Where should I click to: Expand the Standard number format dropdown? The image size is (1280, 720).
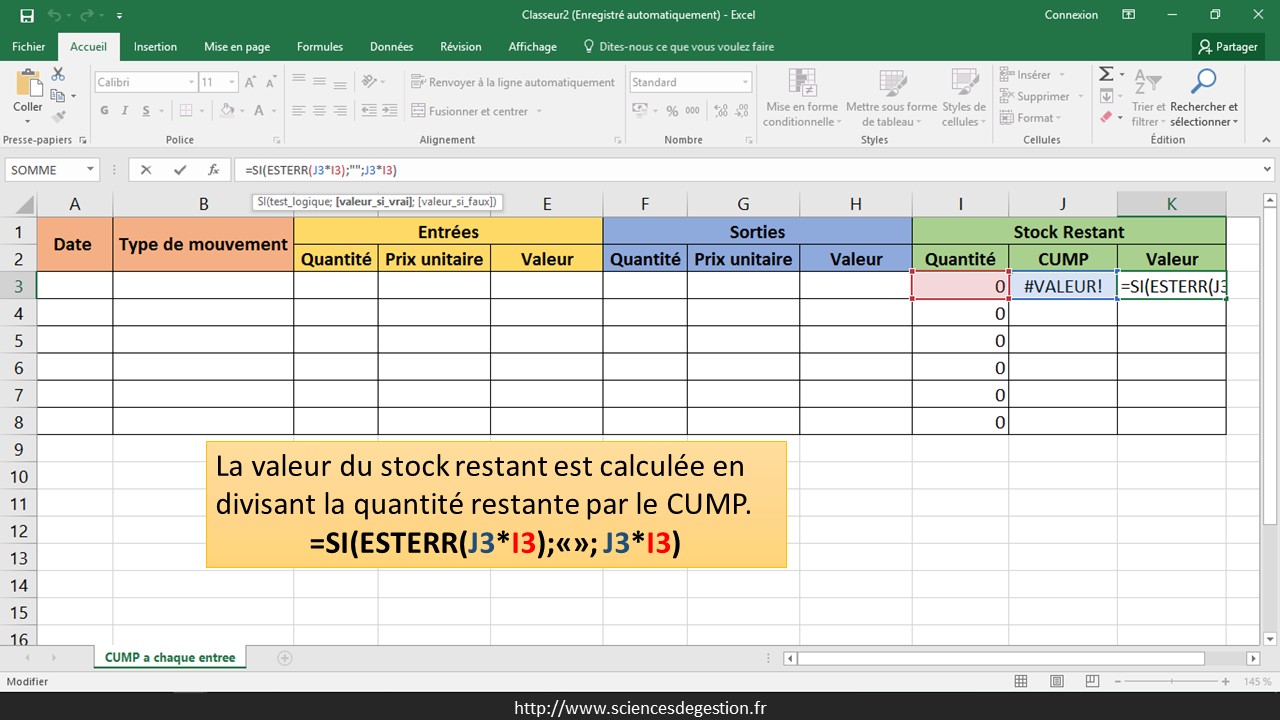pyautogui.click(x=745, y=83)
